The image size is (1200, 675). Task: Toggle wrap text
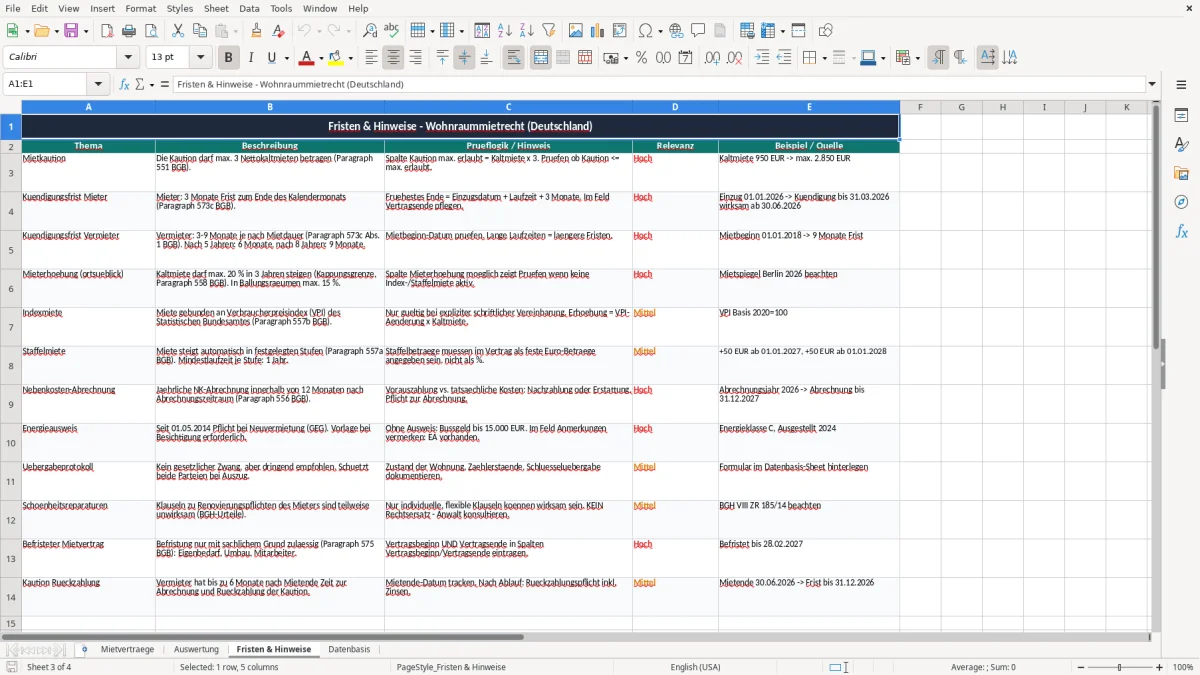coord(513,58)
